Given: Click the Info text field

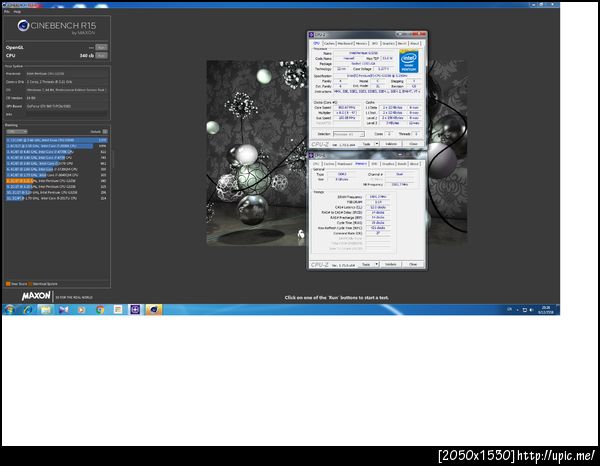Looking at the screenshot, I should pos(67,114).
